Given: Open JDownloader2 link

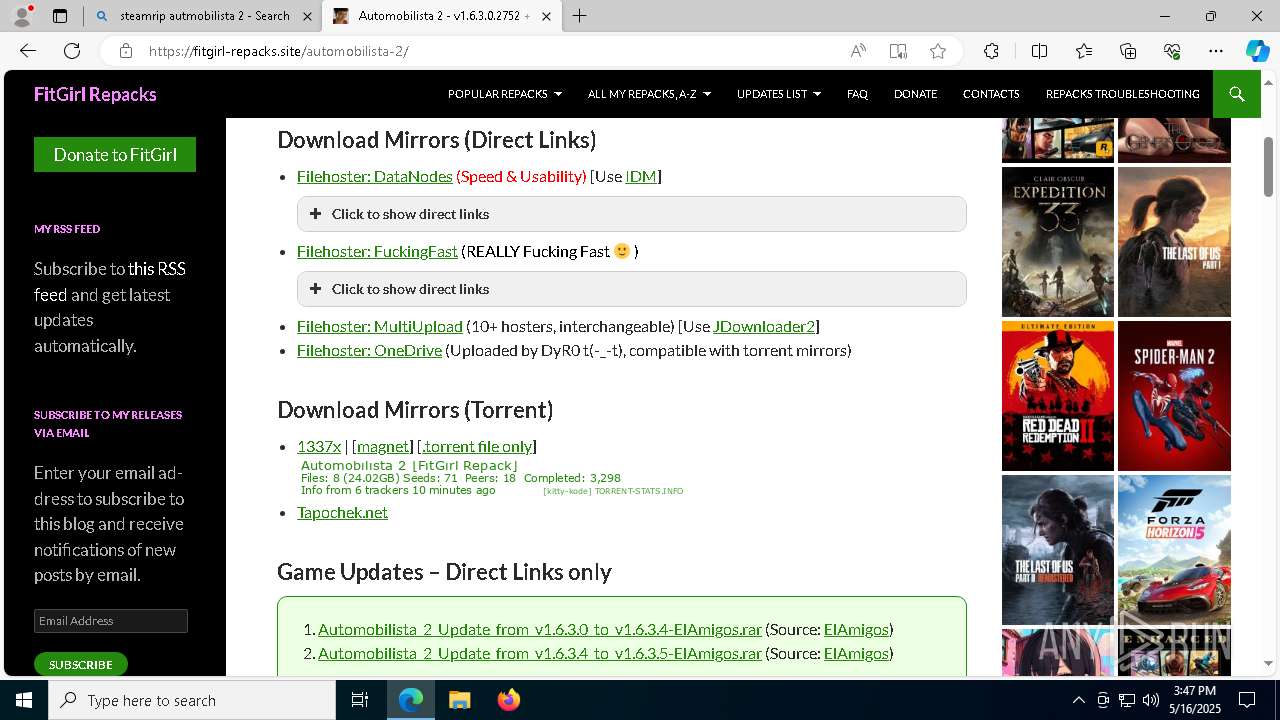Looking at the screenshot, I should tap(764, 326).
